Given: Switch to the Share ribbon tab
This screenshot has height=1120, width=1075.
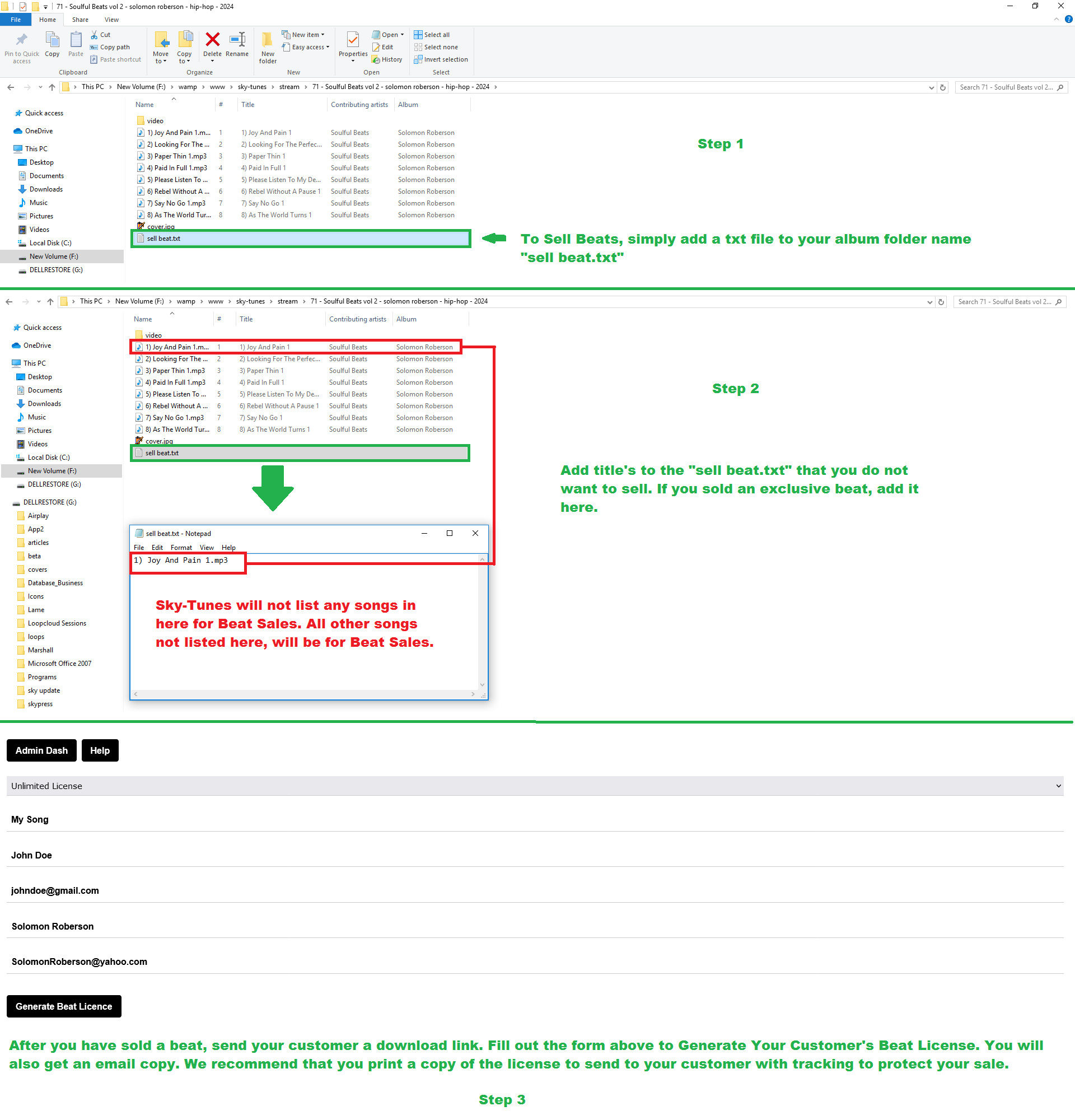Looking at the screenshot, I should (x=80, y=20).
